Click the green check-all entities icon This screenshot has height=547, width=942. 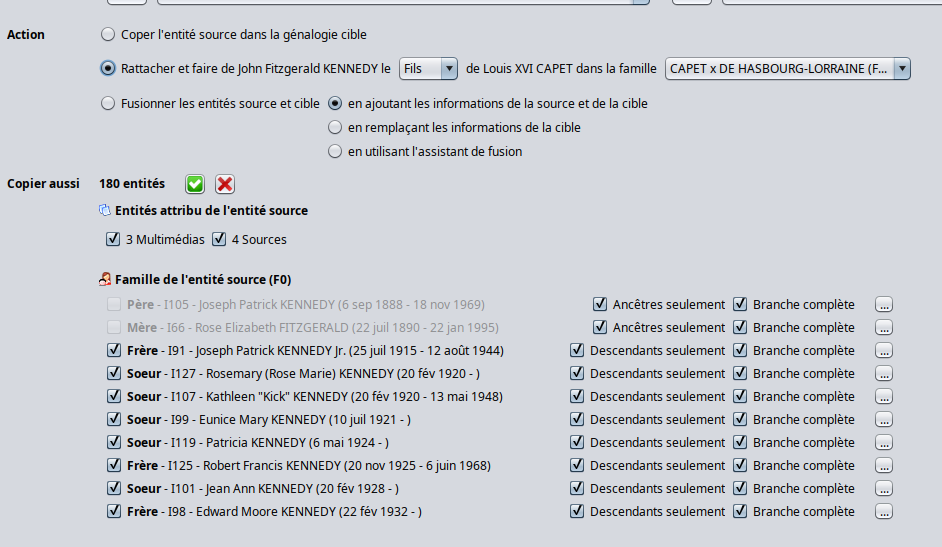pyautogui.click(x=195, y=184)
